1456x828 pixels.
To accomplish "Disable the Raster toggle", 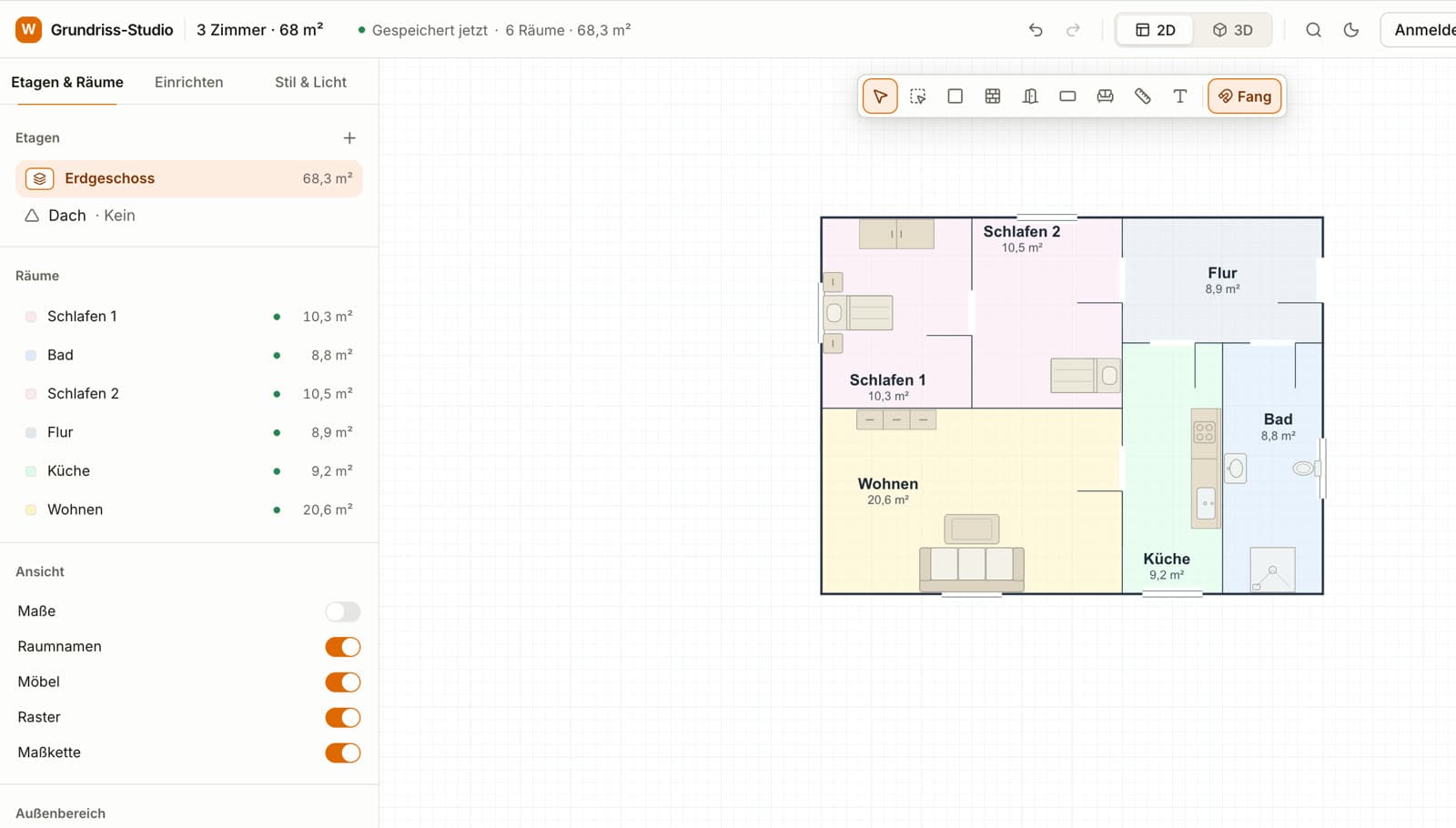I will [x=343, y=718].
